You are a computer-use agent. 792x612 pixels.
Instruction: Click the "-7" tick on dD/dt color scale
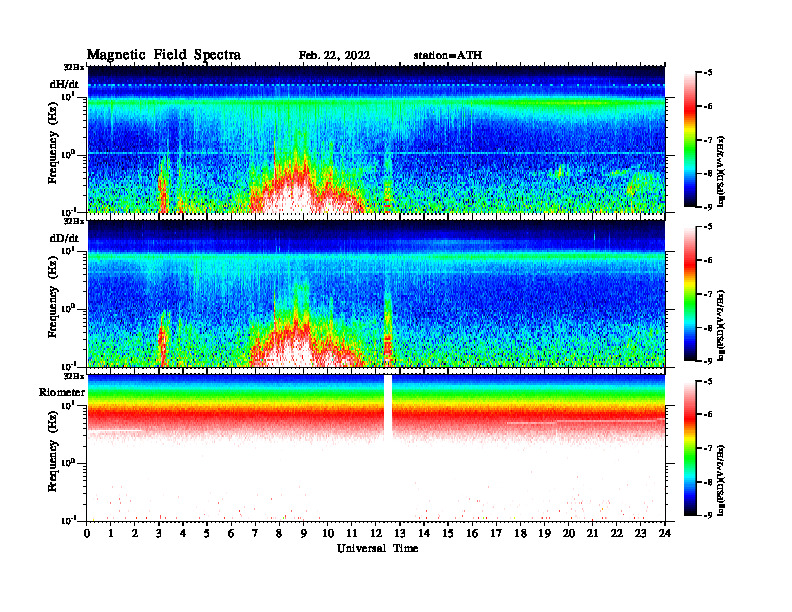pyautogui.click(x=708, y=293)
